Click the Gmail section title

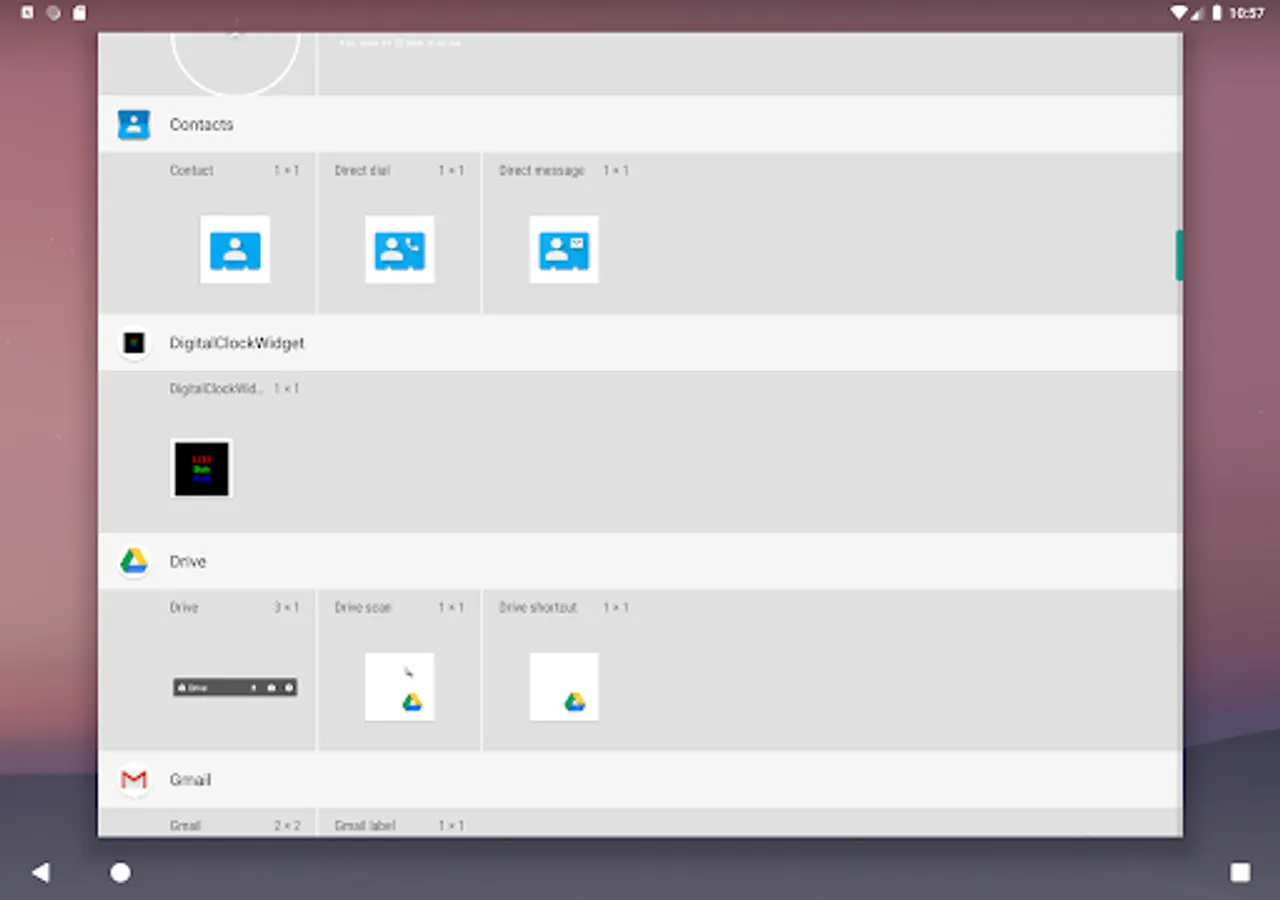click(x=190, y=780)
